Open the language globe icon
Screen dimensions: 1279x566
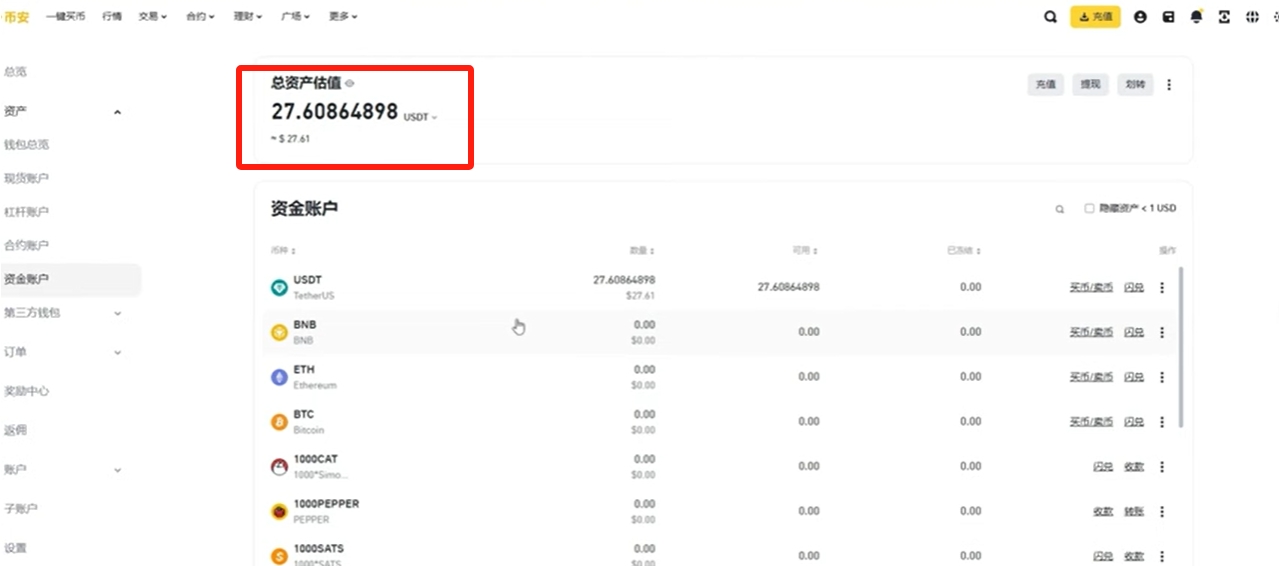(1252, 17)
